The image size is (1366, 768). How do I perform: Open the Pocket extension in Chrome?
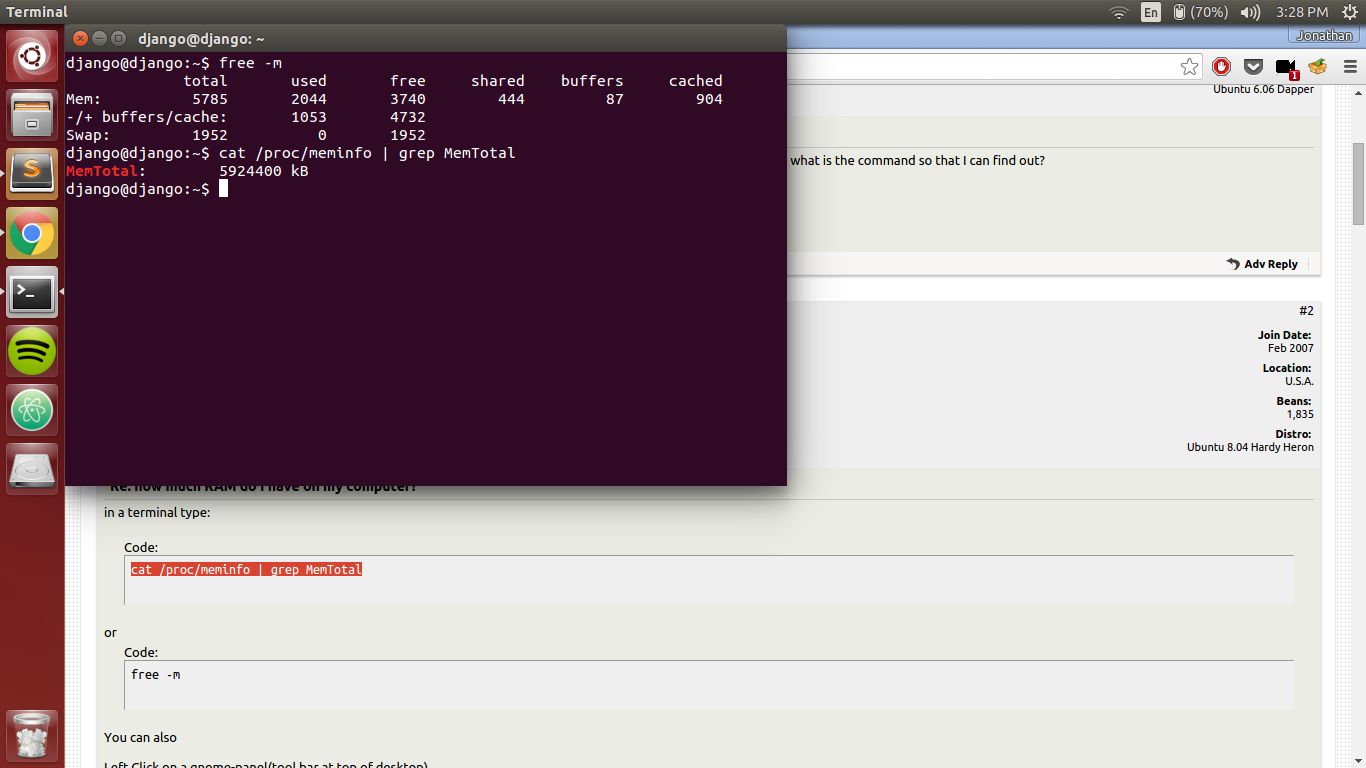[x=1253, y=67]
